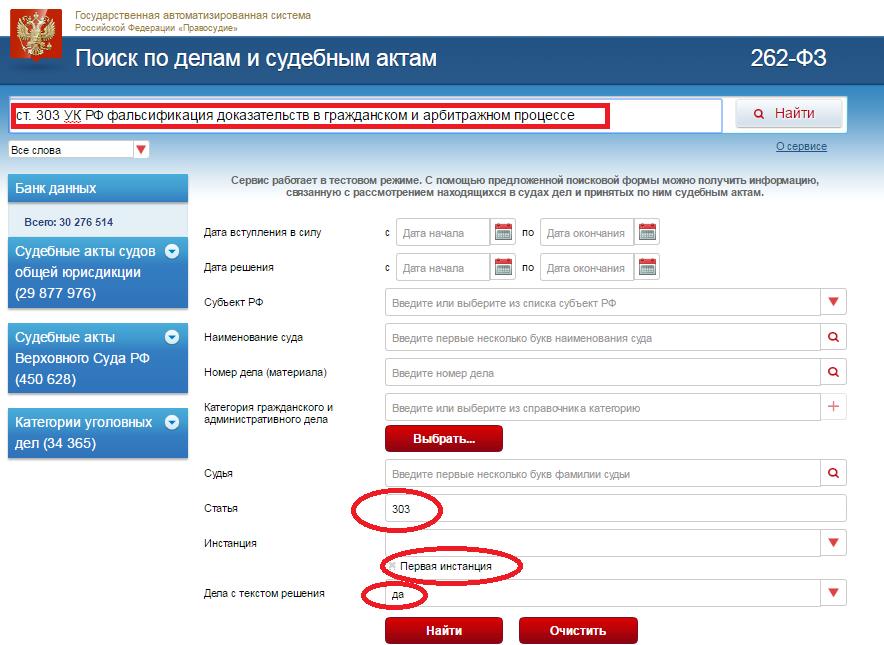Click the Очистить button
This screenshot has height=645, width=884.
[578, 630]
